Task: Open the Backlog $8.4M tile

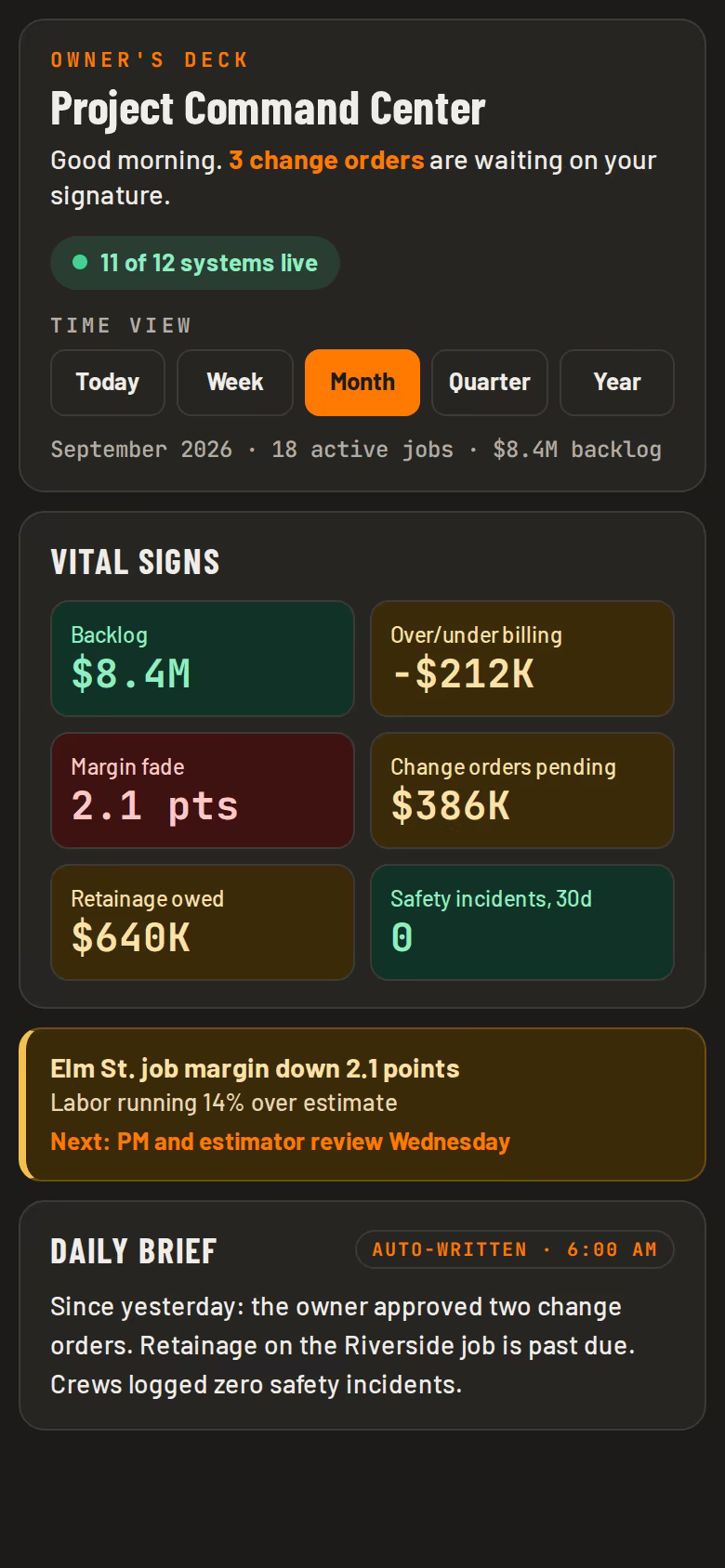Action: click(x=203, y=659)
